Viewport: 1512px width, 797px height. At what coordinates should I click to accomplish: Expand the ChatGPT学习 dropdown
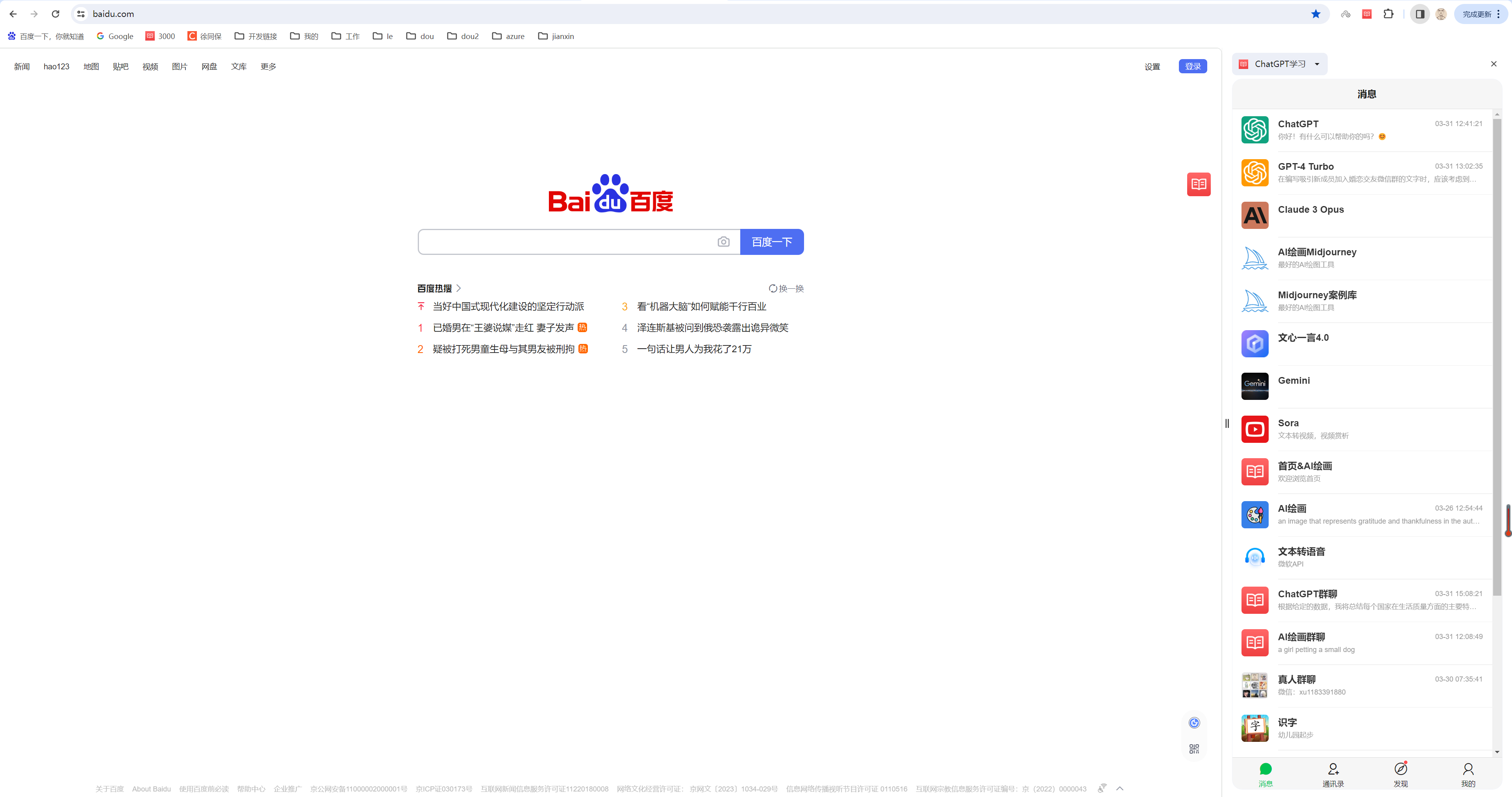coord(1317,64)
